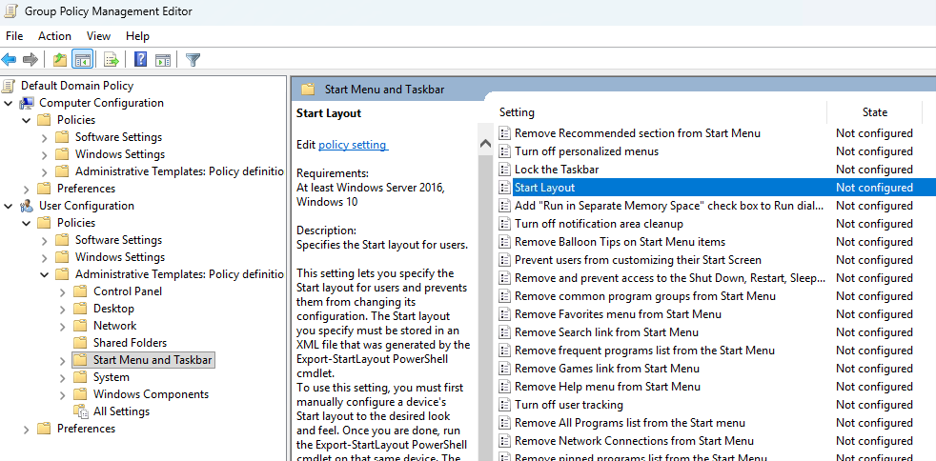This screenshot has height=461, width=936.
Task: Click the All Settings folder icon
Action: [81, 411]
